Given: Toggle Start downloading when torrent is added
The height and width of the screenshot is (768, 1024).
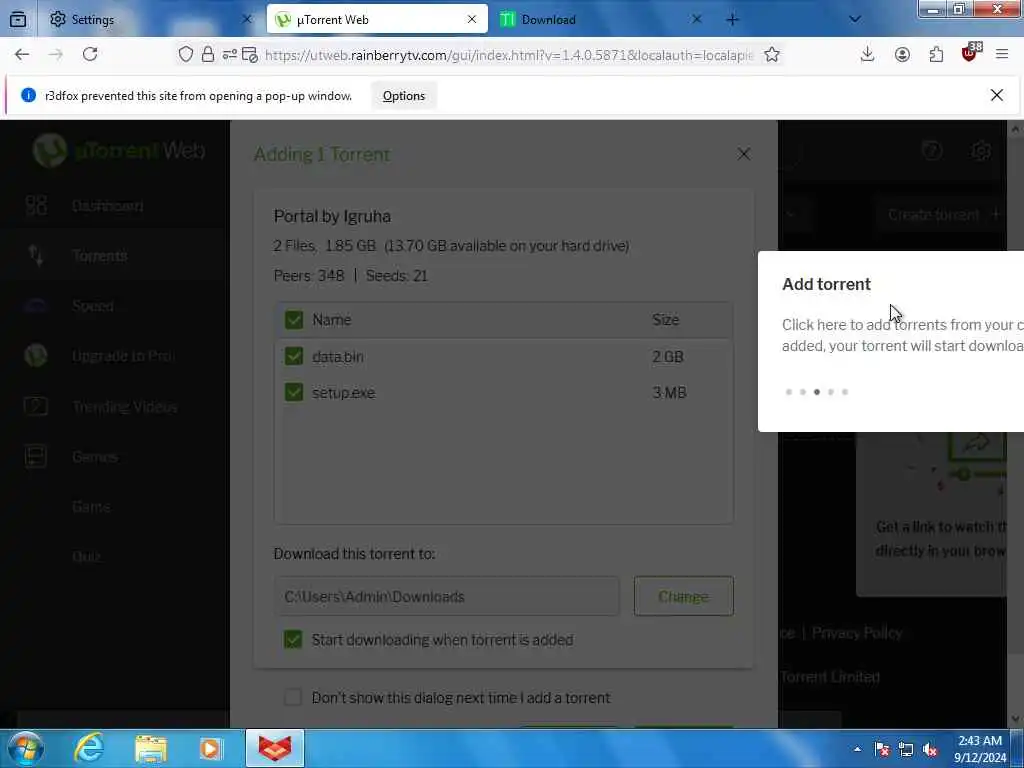Looking at the screenshot, I should point(293,639).
